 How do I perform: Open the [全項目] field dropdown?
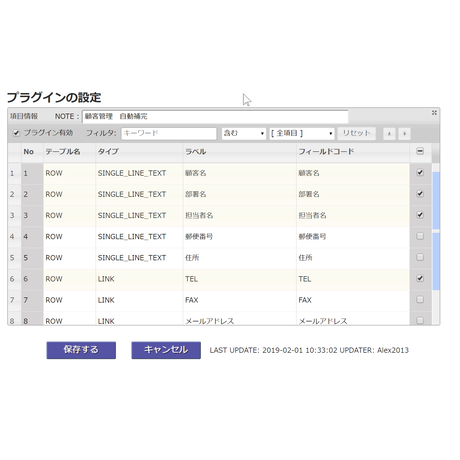pos(302,133)
